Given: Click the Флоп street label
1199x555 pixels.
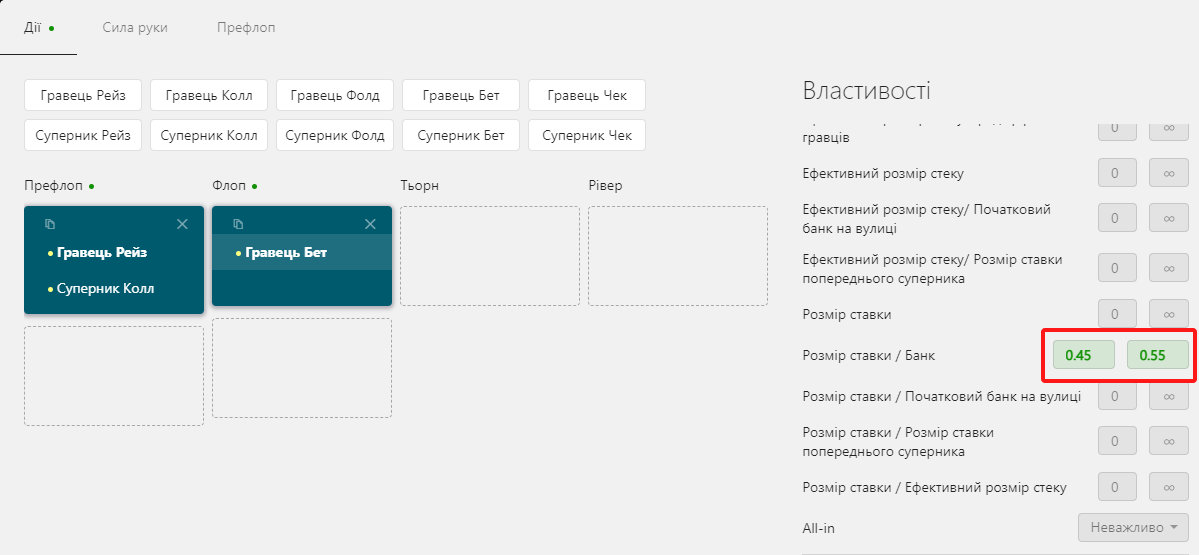Looking at the screenshot, I should [x=230, y=186].
